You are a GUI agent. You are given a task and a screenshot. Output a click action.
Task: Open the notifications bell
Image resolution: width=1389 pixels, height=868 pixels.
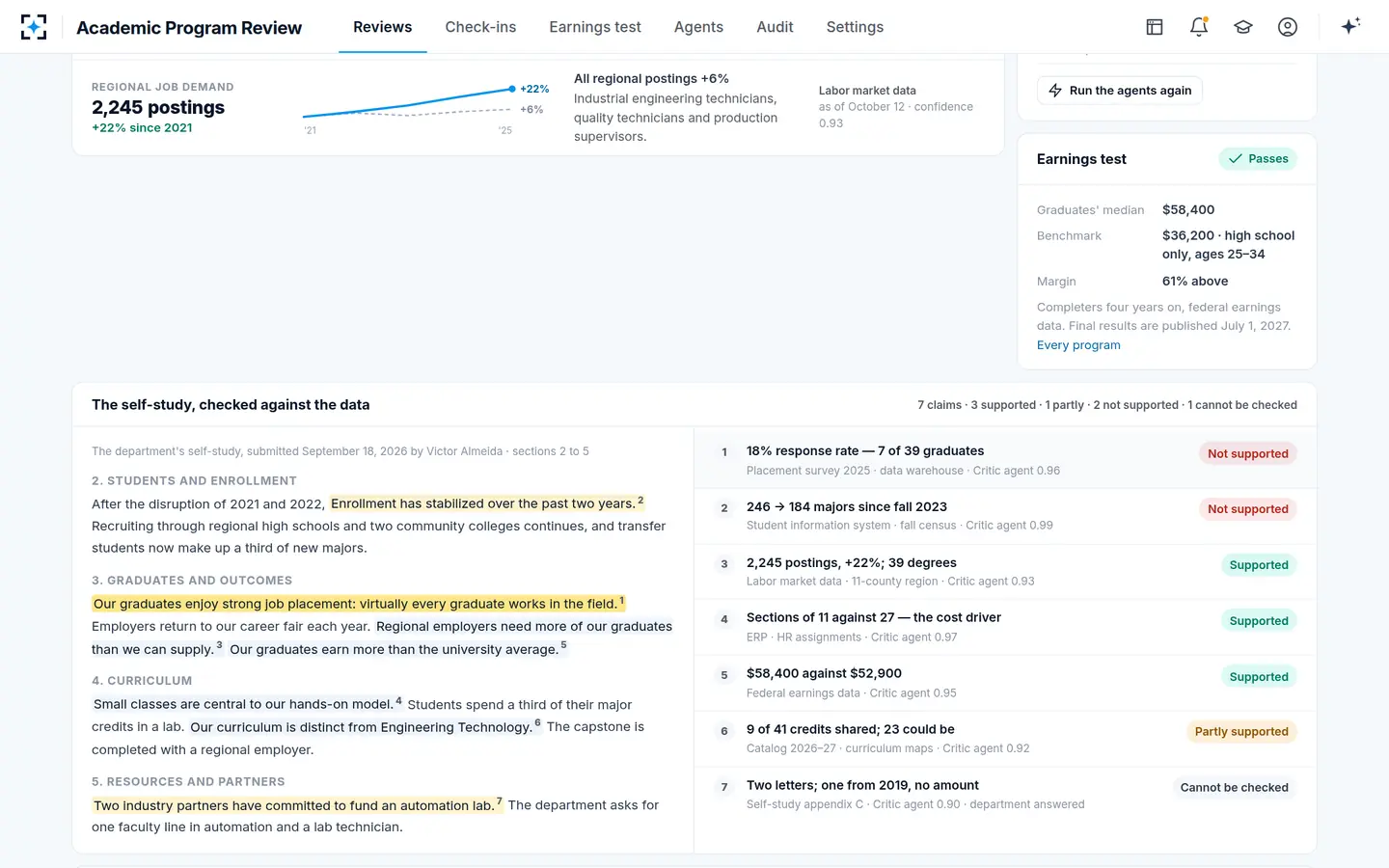(x=1199, y=27)
